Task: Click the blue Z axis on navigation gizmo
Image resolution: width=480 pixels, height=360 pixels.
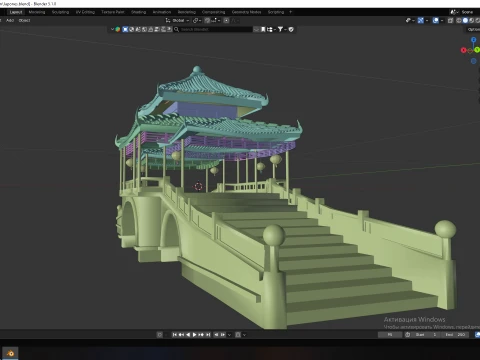Action: click(474, 40)
